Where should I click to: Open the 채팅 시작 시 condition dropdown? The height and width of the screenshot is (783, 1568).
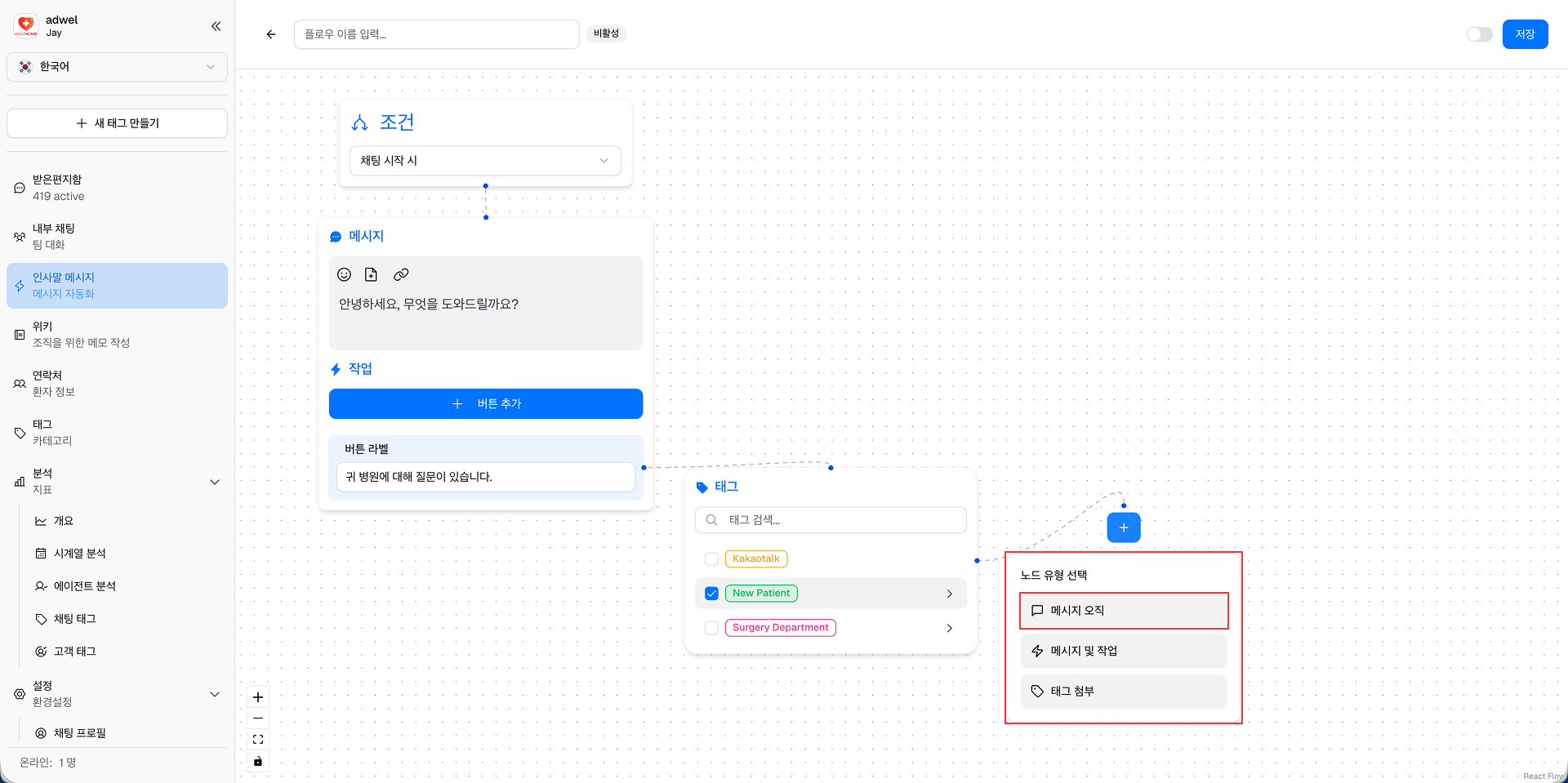(485, 161)
